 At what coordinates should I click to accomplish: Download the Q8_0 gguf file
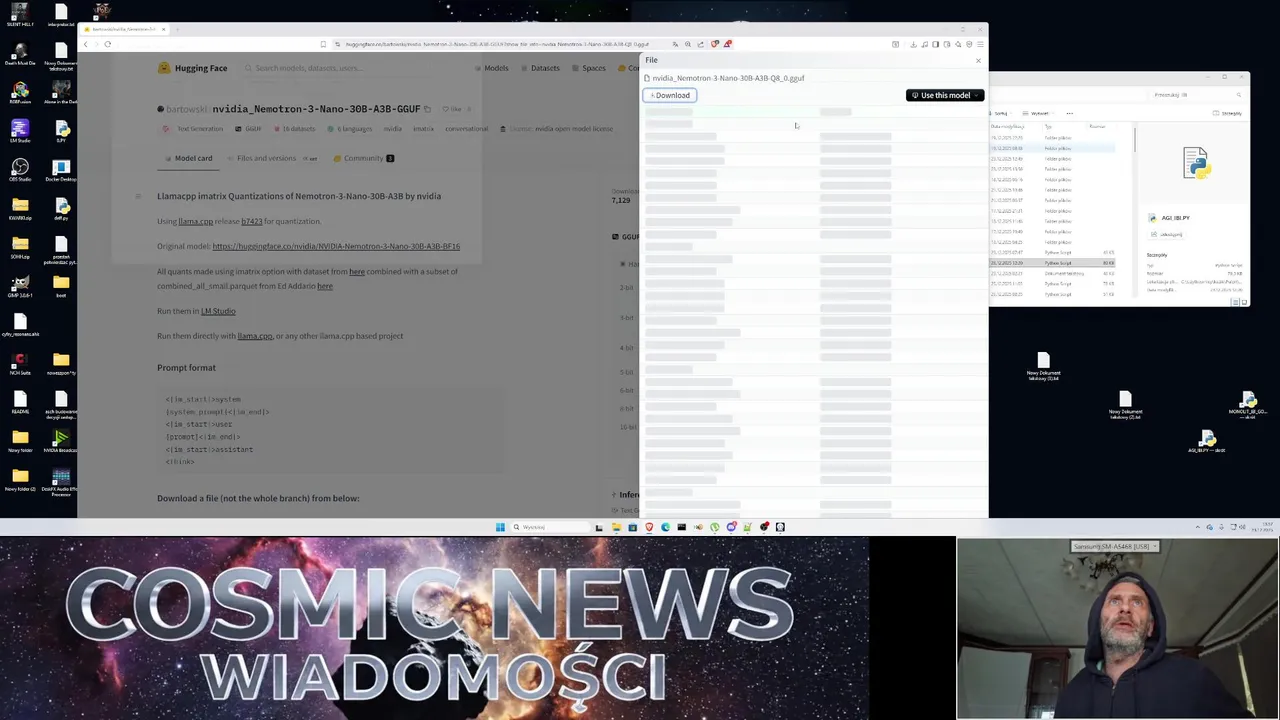[670, 95]
